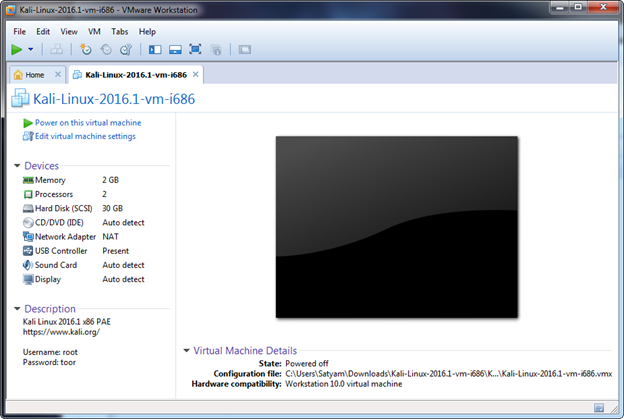Viewport: 624px width, 419px height.
Task: Open the VM menu
Action: click(x=95, y=31)
